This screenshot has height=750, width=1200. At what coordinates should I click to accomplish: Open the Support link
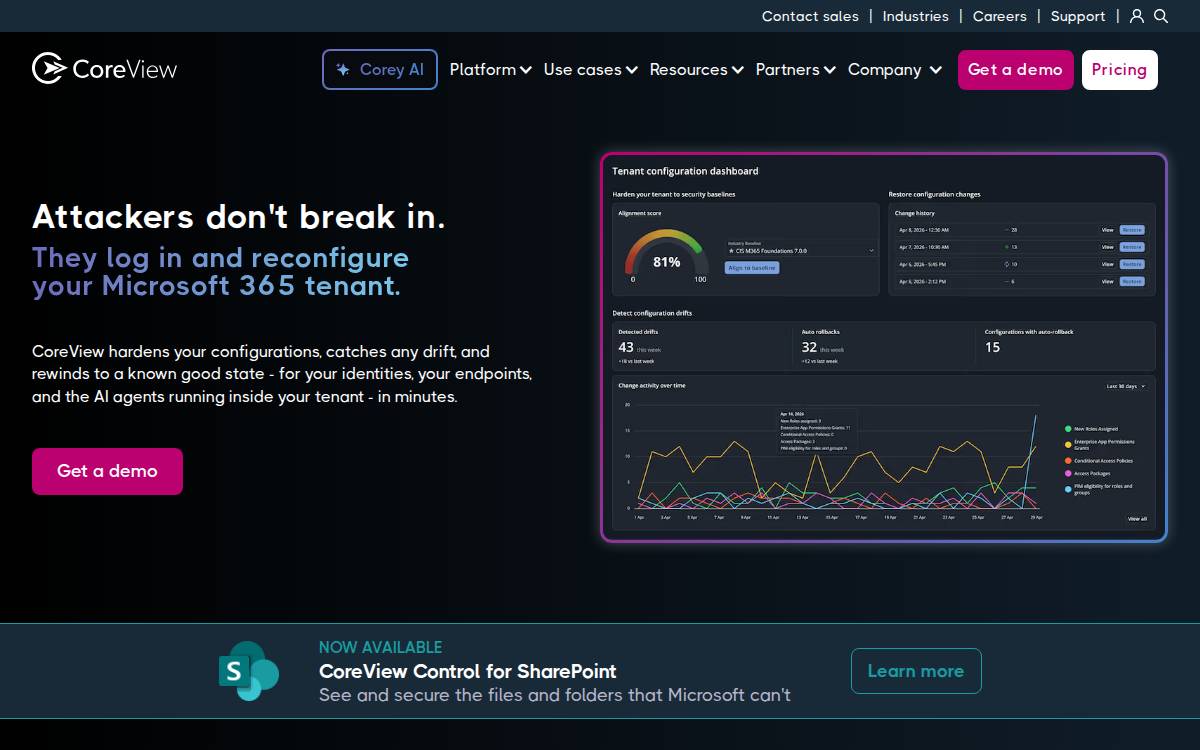pyautogui.click(x=1078, y=16)
